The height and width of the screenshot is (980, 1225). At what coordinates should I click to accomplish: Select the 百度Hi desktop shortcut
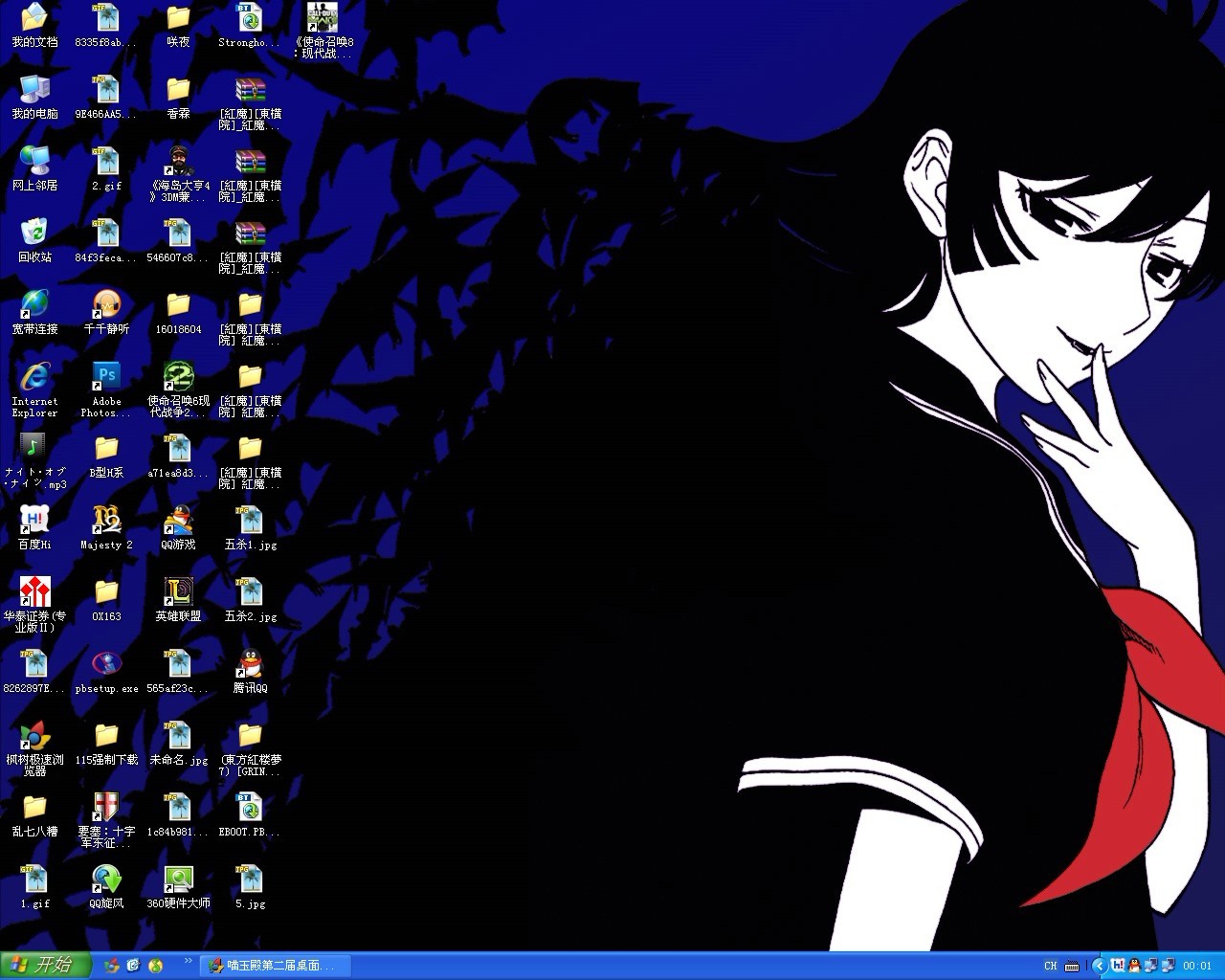click(x=34, y=522)
